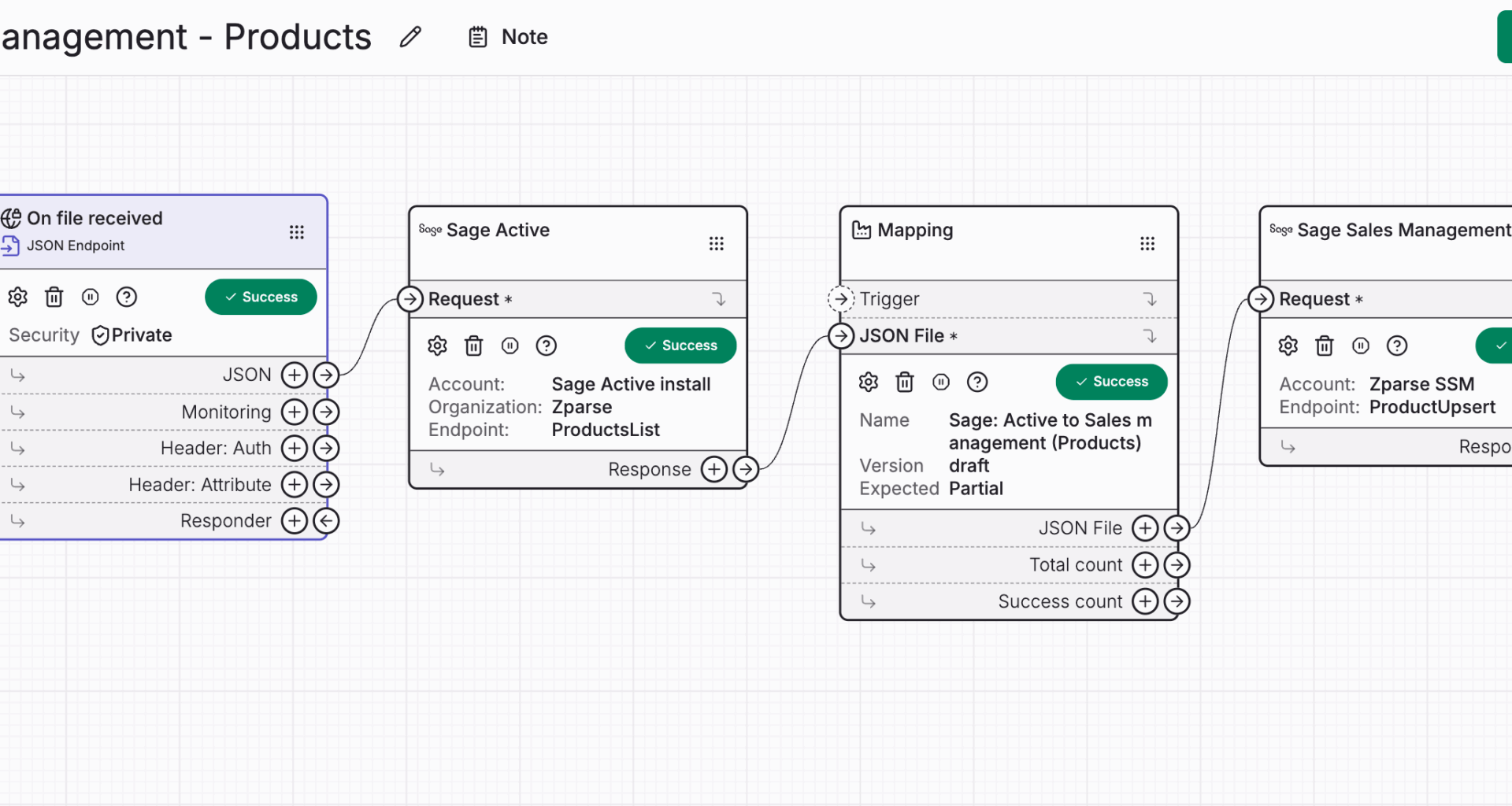Select ProductUpsert endpoint text

(x=1432, y=407)
